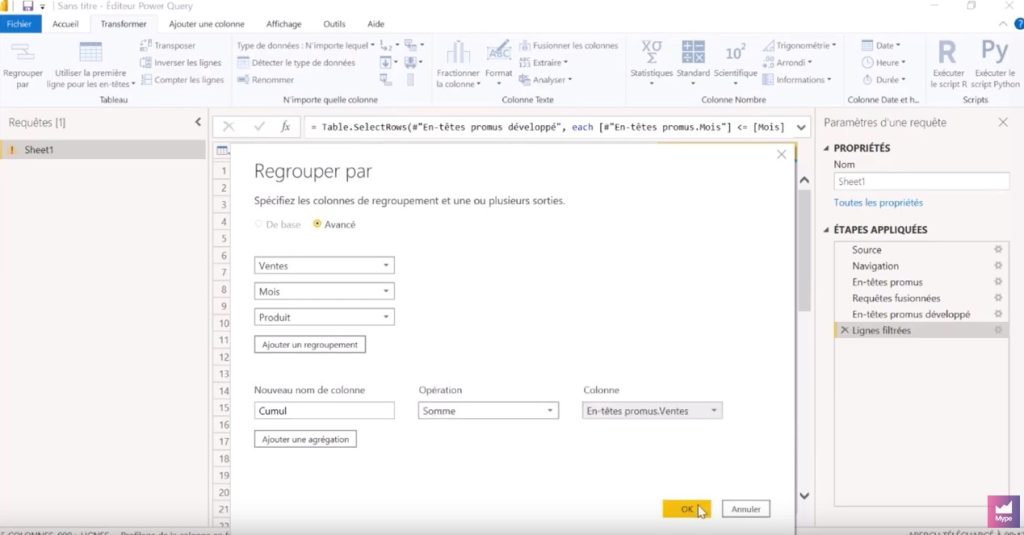Switch to the Transformer tab
The height and width of the screenshot is (535, 1024).
click(x=123, y=24)
